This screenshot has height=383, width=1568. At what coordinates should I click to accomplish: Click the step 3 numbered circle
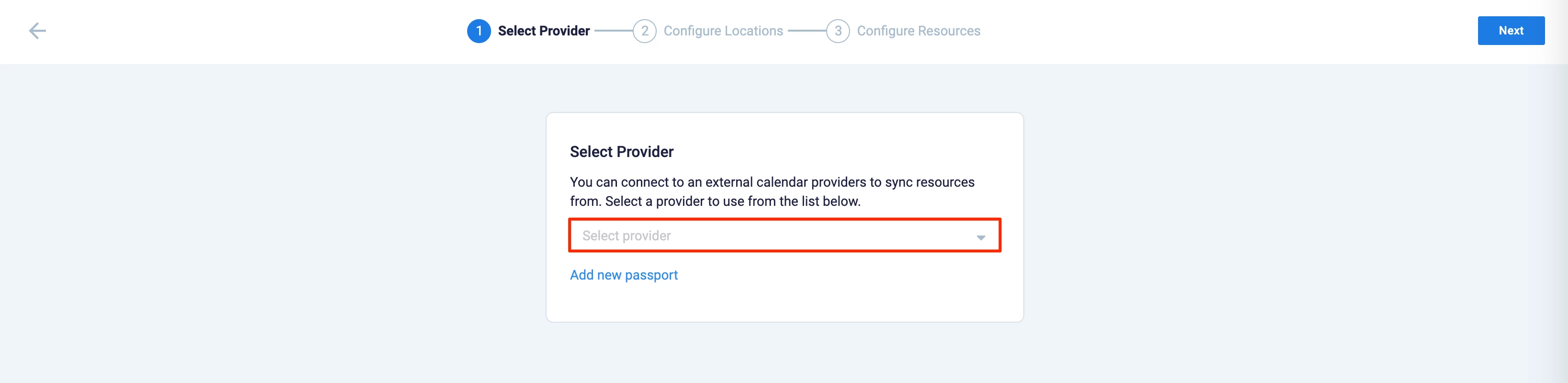coord(838,31)
